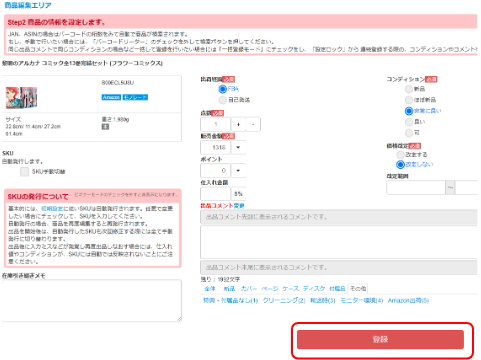Open the points dropdown arrow
The width and height of the screenshot is (481, 360).
click(238, 170)
